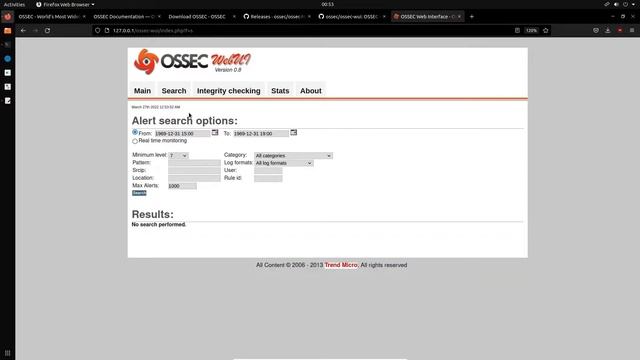Click the OSSEC WebUI logo
This screenshot has width=640, height=360.
coord(192,62)
